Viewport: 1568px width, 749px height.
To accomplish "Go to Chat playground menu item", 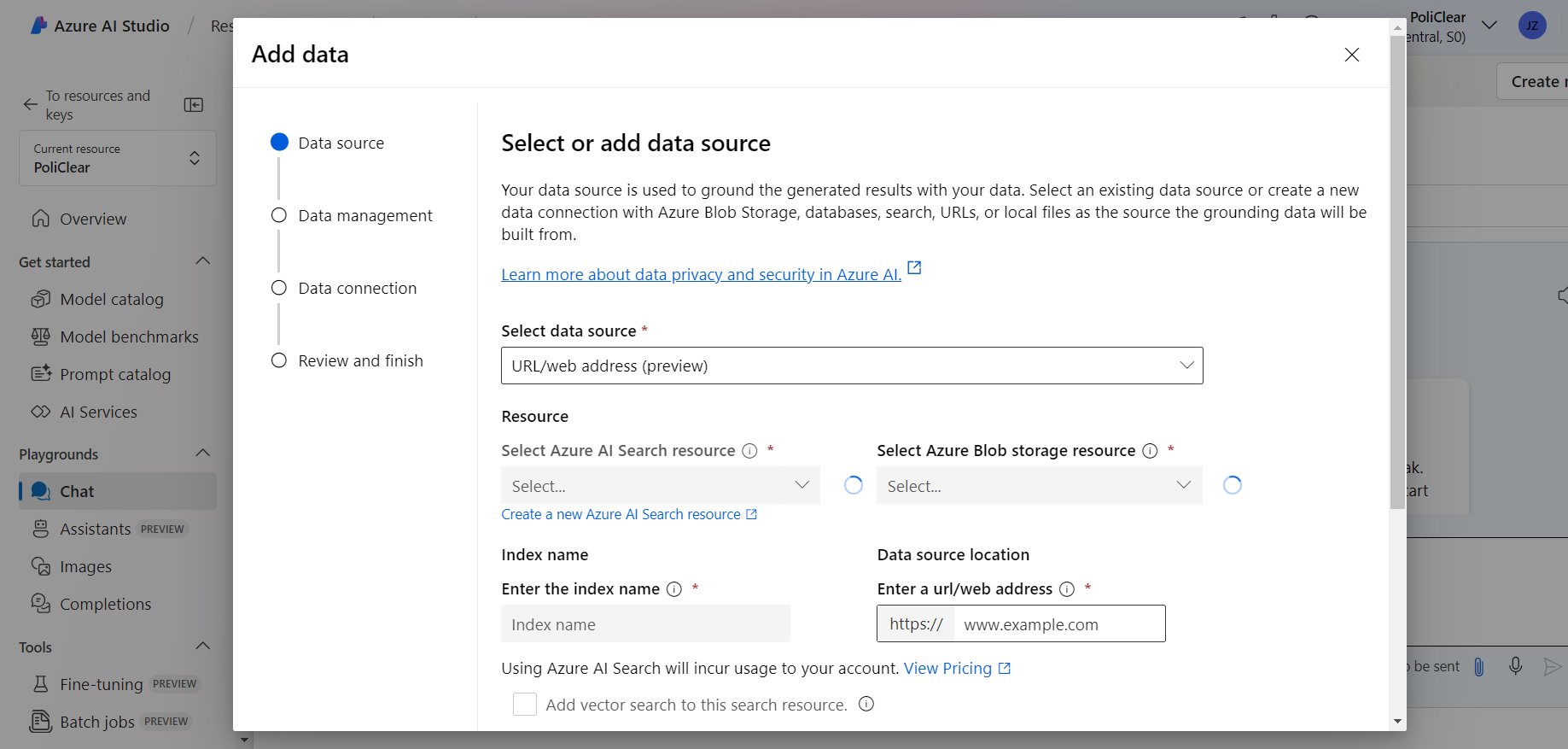I will [x=118, y=491].
